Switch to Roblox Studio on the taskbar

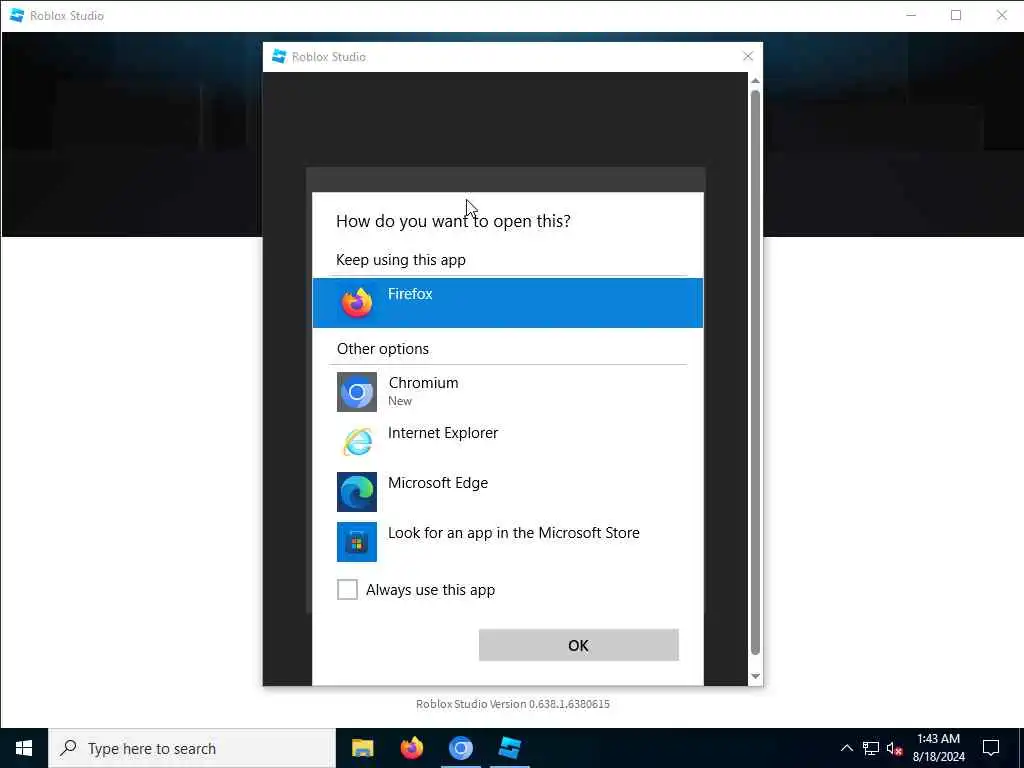tap(509, 748)
